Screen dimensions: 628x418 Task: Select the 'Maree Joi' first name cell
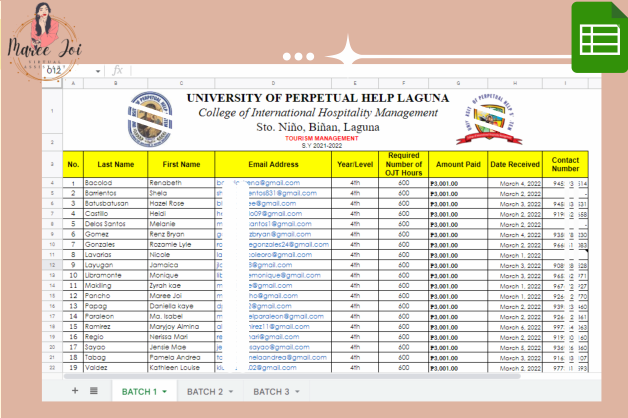(181, 296)
